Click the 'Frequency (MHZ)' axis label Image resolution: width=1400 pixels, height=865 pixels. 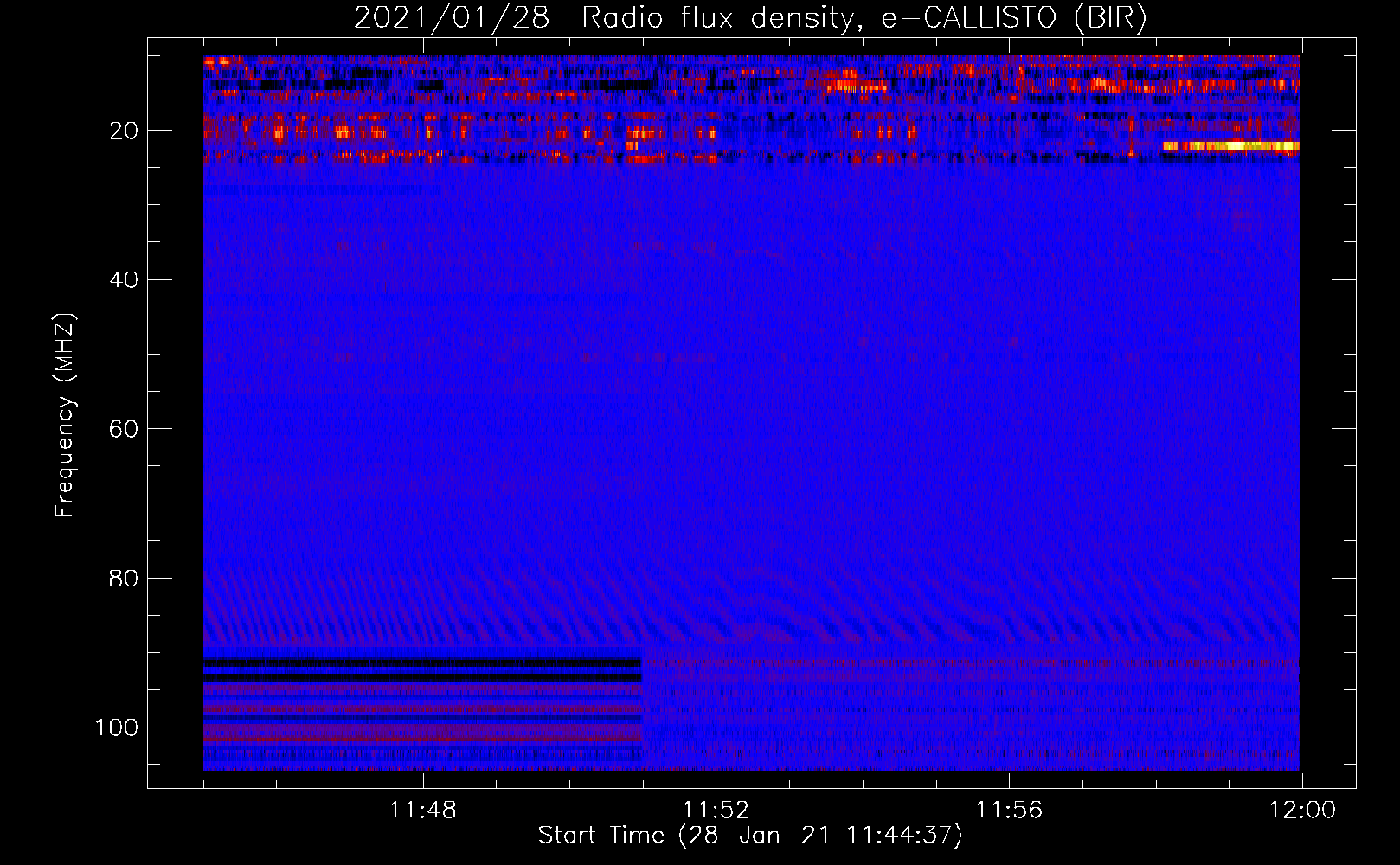tap(65, 415)
